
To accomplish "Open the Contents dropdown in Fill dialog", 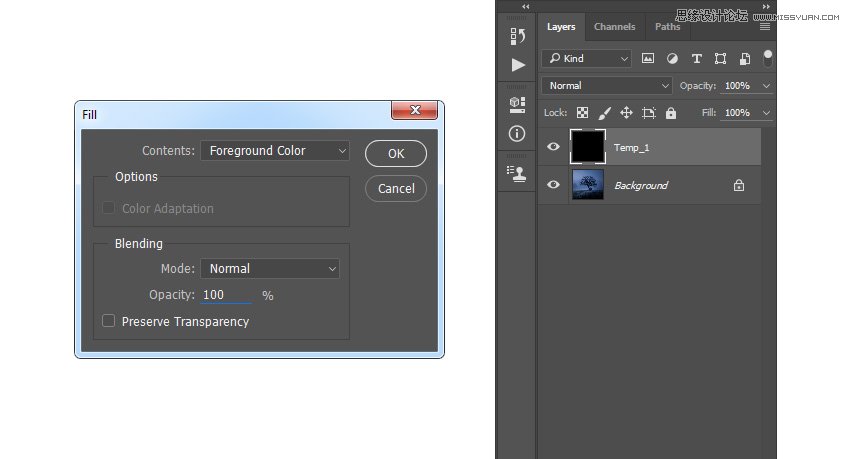I will pyautogui.click(x=274, y=151).
